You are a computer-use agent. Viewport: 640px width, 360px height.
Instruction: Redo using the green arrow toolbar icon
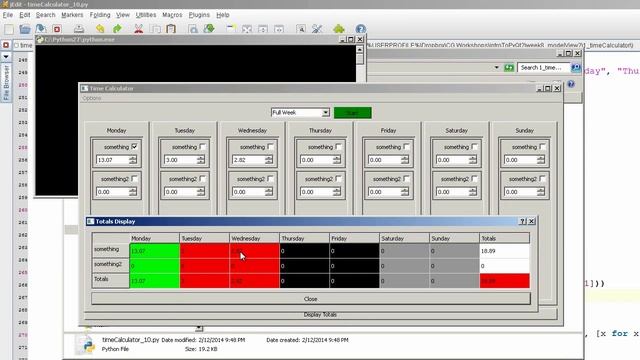(118, 29)
